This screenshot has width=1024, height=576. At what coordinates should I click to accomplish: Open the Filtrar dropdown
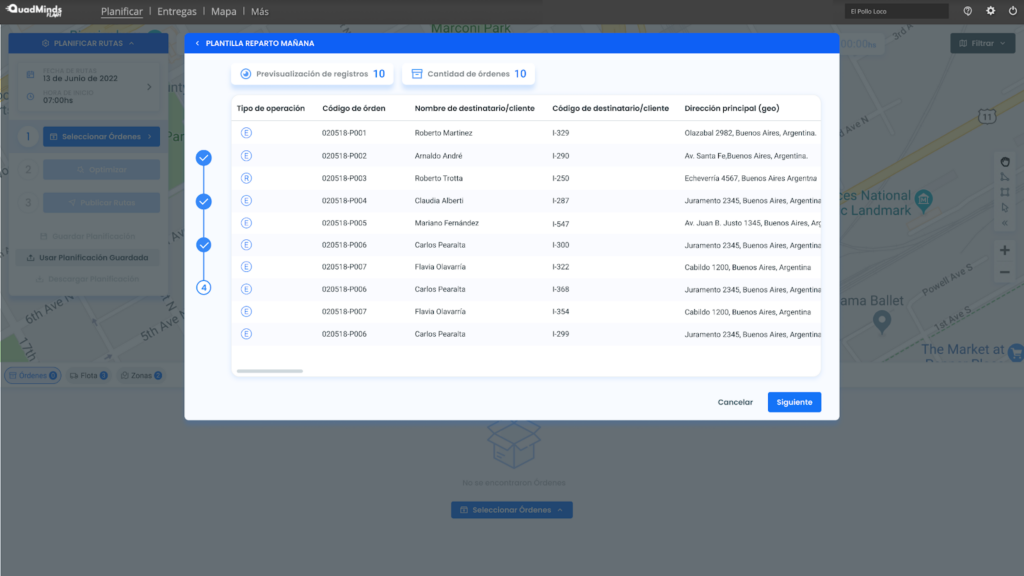(x=982, y=43)
